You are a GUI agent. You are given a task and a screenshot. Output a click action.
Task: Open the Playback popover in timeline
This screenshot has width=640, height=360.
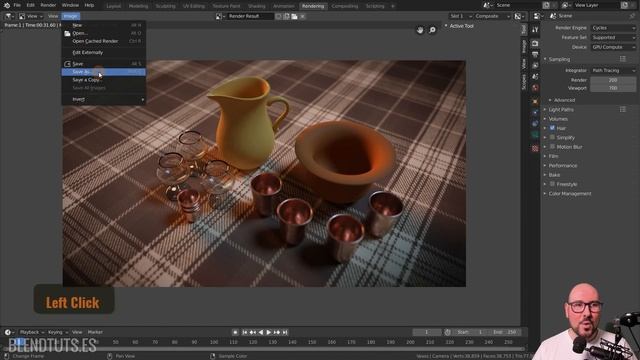[x=31, y=332]
